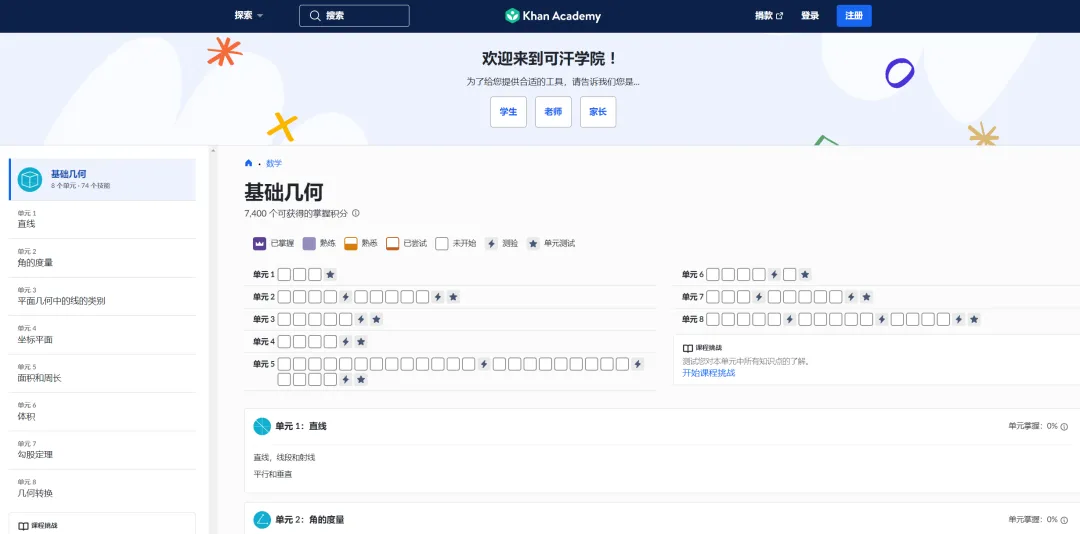Viewport: 1080px width, 534px height.
Task: Open the 单元 1 unit test star
Action: coord(330,274)
